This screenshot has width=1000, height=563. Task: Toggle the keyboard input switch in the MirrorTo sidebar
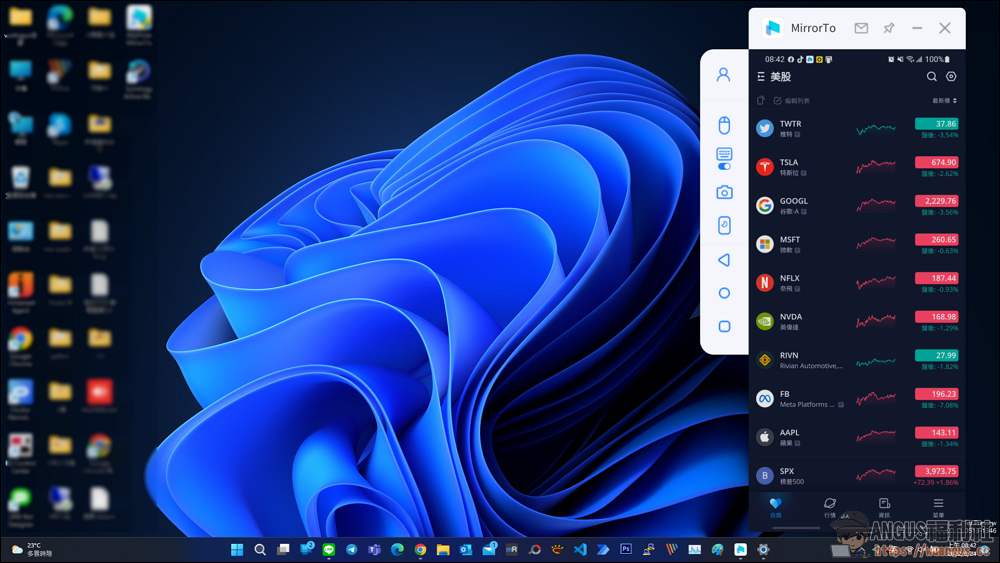(x=724, y=166)
